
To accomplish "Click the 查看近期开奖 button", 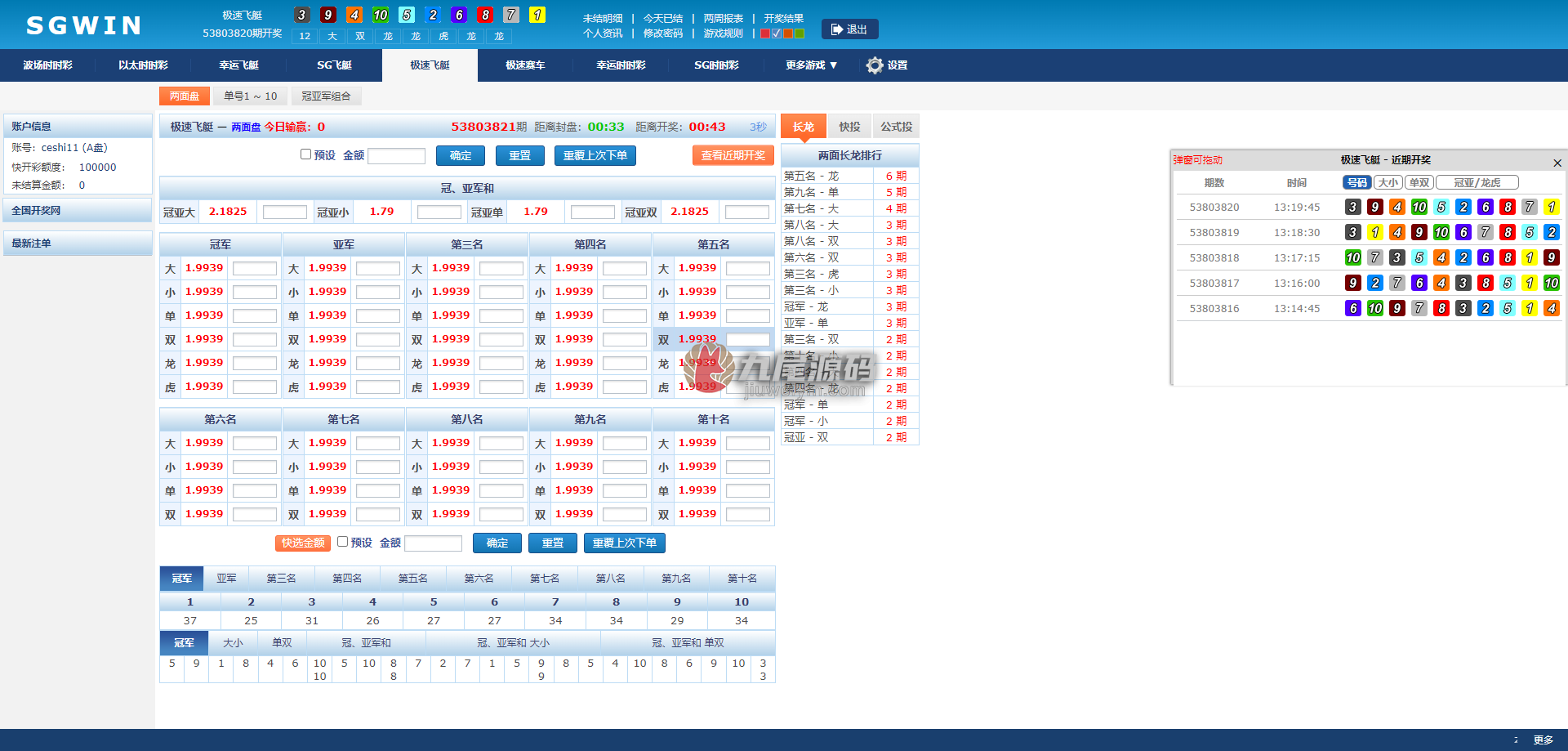I will (733, 155).
